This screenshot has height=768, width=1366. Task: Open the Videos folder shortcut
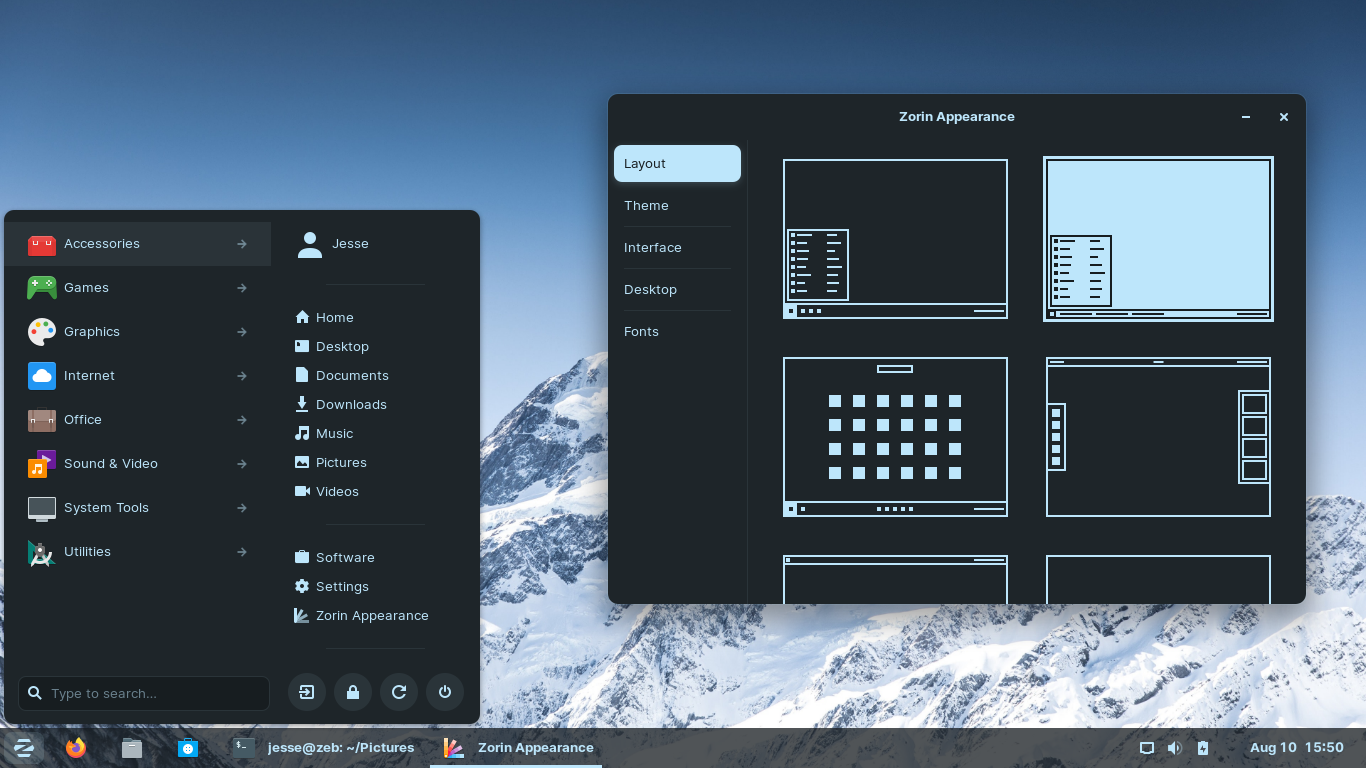click(327, 491)
